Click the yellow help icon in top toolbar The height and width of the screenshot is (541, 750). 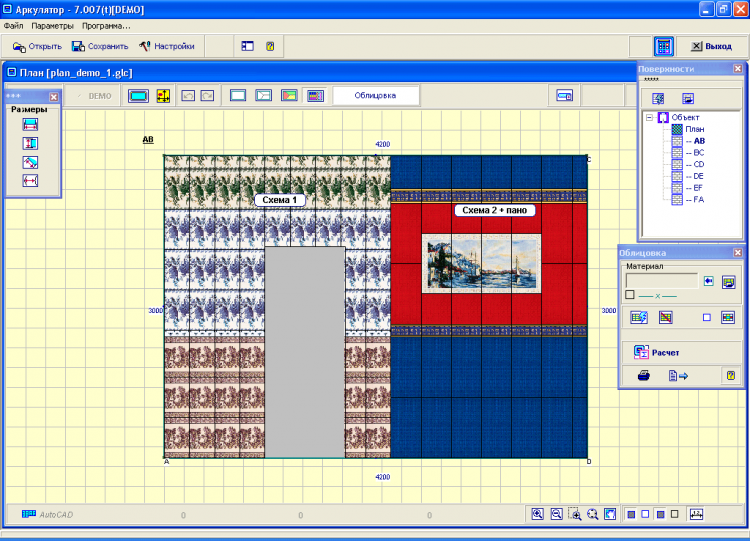[x=270, y=46]
